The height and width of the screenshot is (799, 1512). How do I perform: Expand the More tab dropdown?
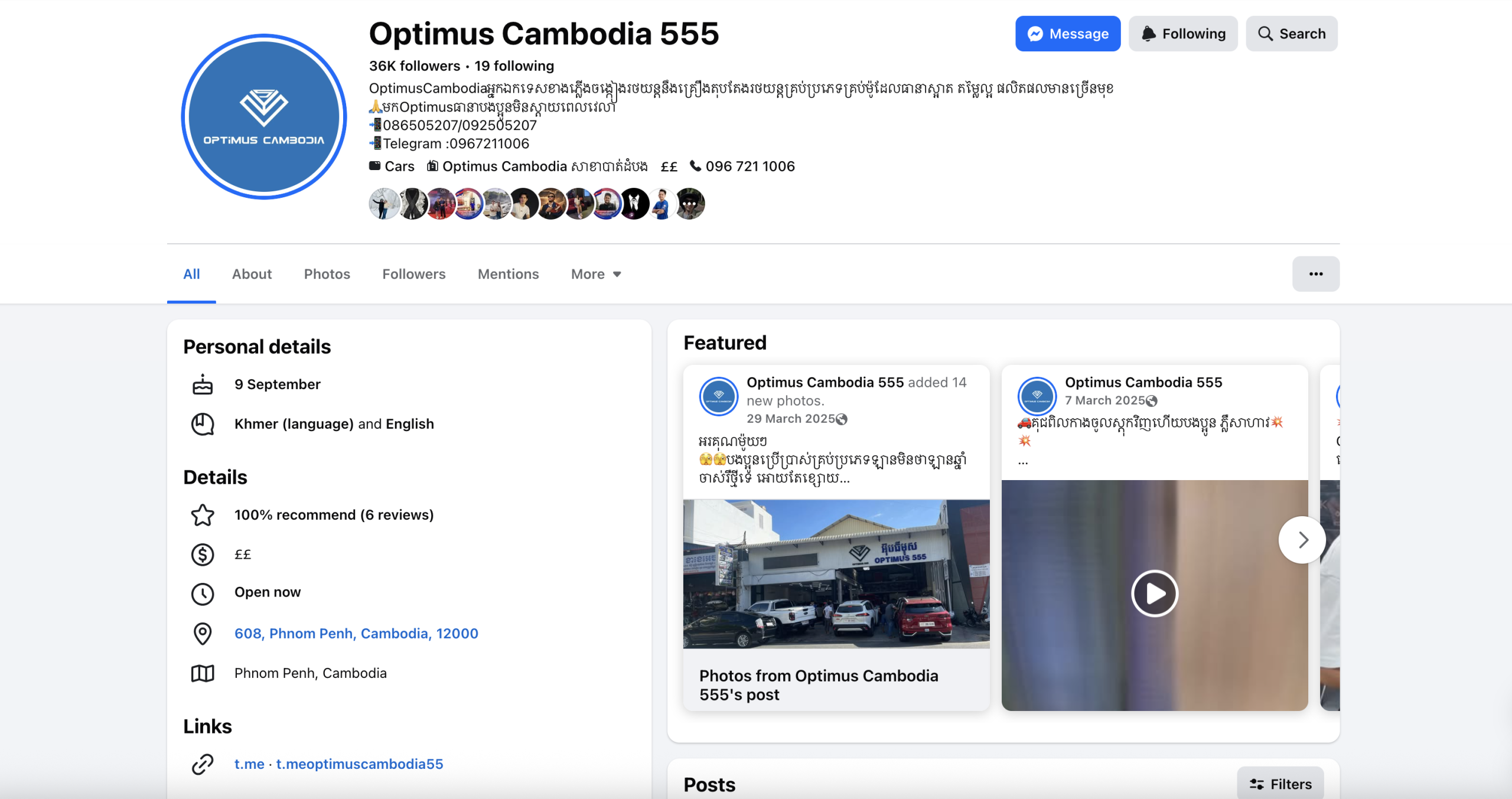(x=596, y=274)
